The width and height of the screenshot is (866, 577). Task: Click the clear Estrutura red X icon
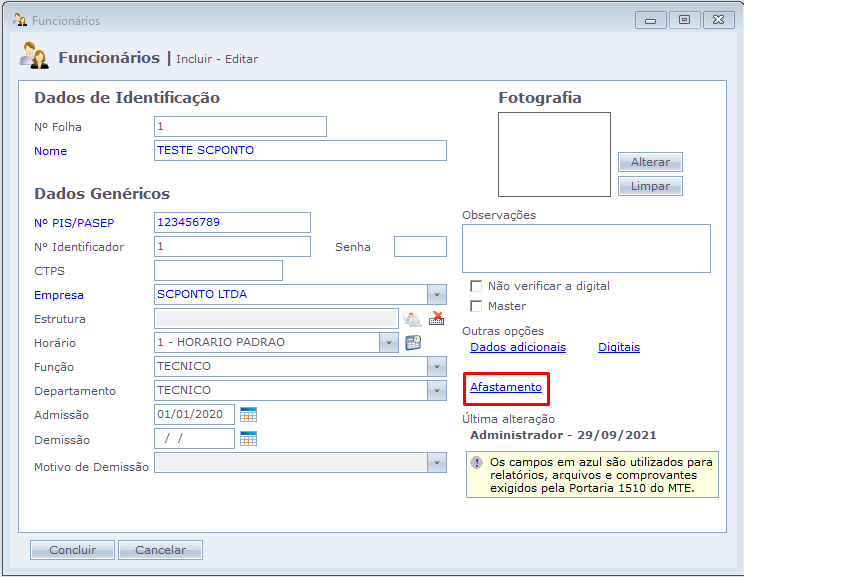click(437, 319)
